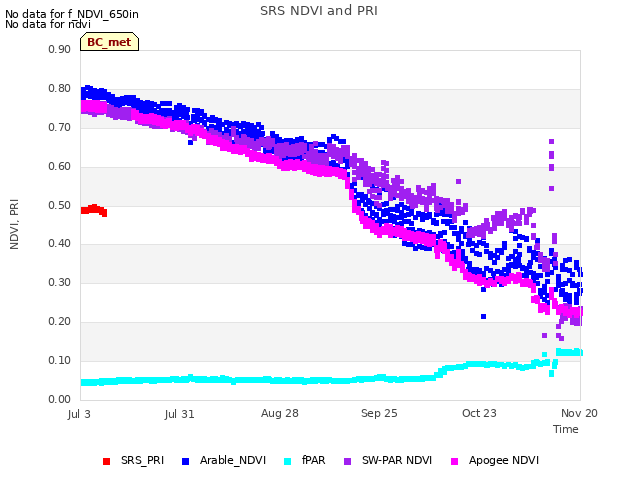Click the red SRS_PRI legend swatch
This screenshot has height=480, width=640.
tap(107, 461)
